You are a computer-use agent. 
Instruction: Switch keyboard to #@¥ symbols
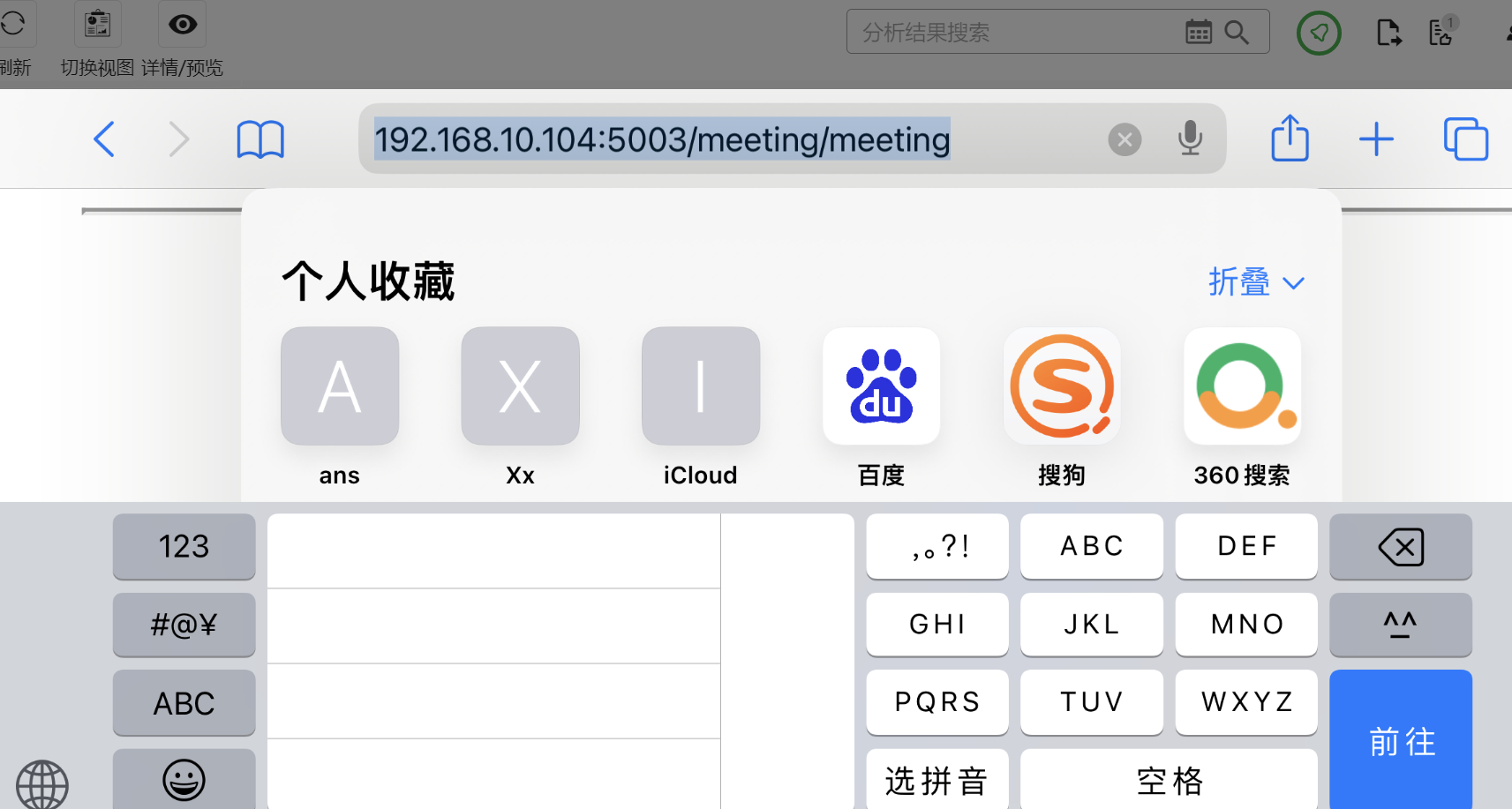click(184, 625)
